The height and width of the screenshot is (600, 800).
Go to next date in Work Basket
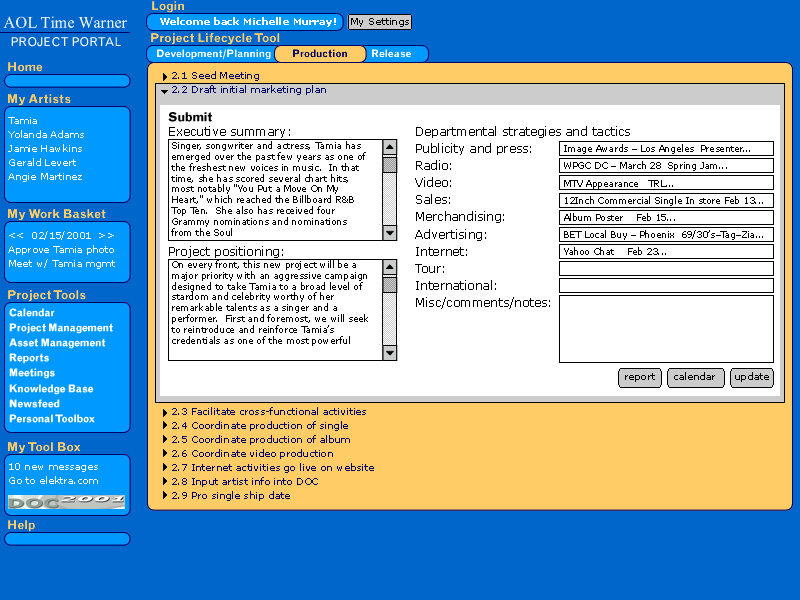tap(106, 235)
